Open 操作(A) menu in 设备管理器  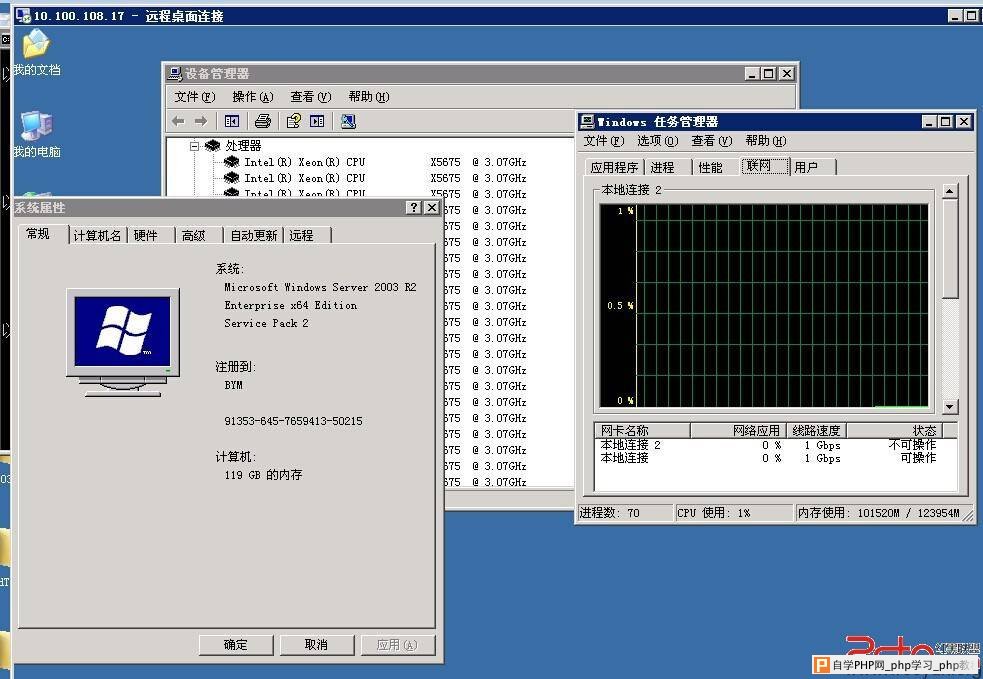253,97
